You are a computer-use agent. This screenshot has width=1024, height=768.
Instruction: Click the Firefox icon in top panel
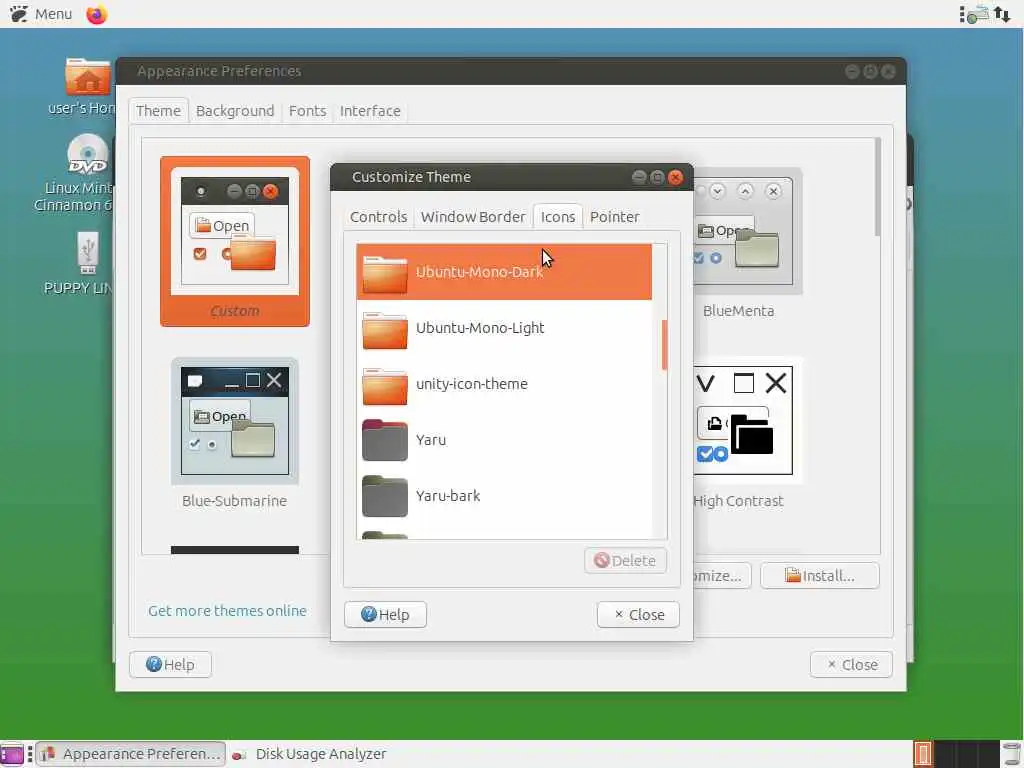pyautogui.click(x=97, y=14)
